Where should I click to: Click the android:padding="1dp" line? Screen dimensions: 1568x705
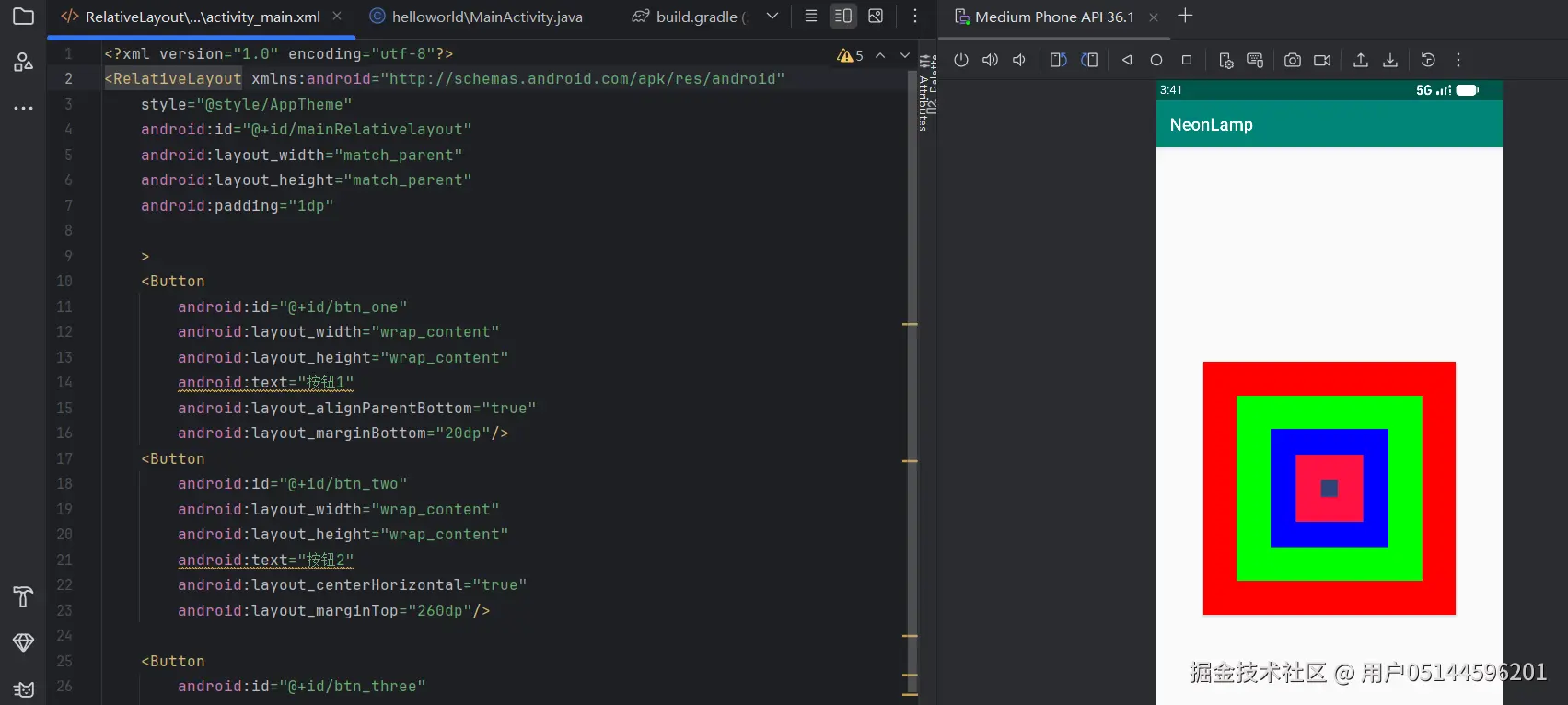coord(237,205)
